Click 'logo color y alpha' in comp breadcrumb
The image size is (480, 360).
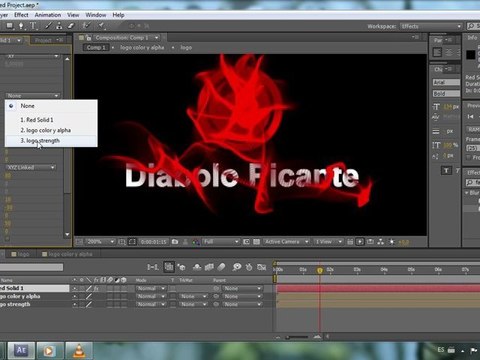(x=142, y=48)
